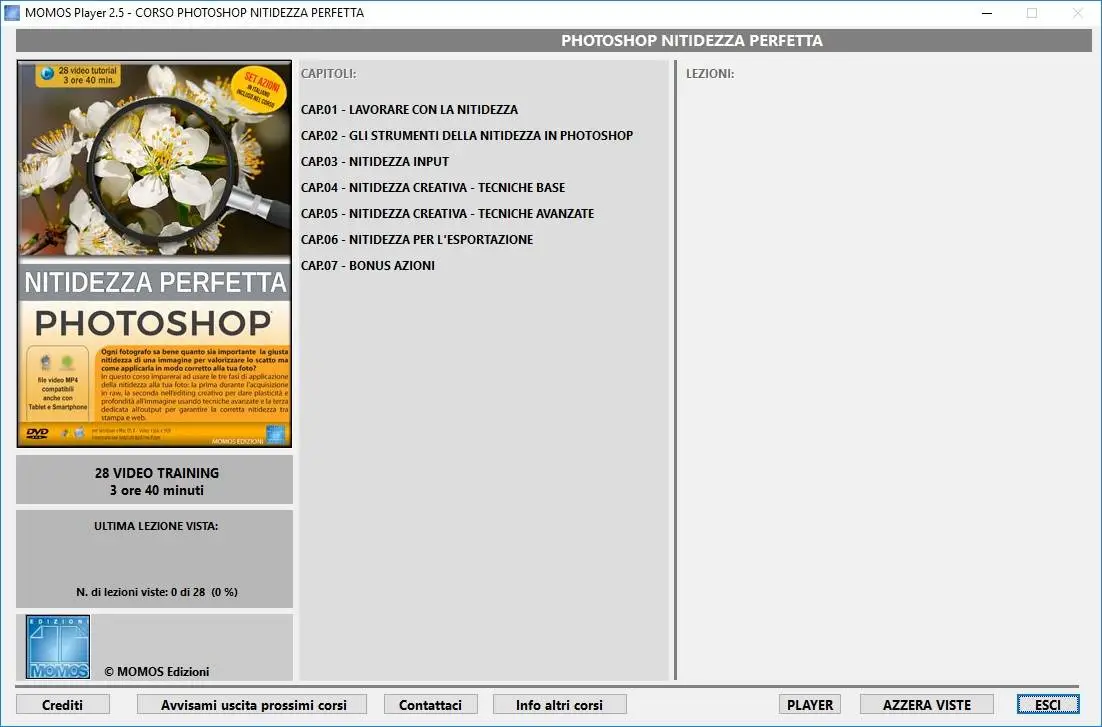Click the 28 VIDEO TRAINING info panel
This screenshot has width=1102, height=727.
pyautogui.click(x=155, y=480)
